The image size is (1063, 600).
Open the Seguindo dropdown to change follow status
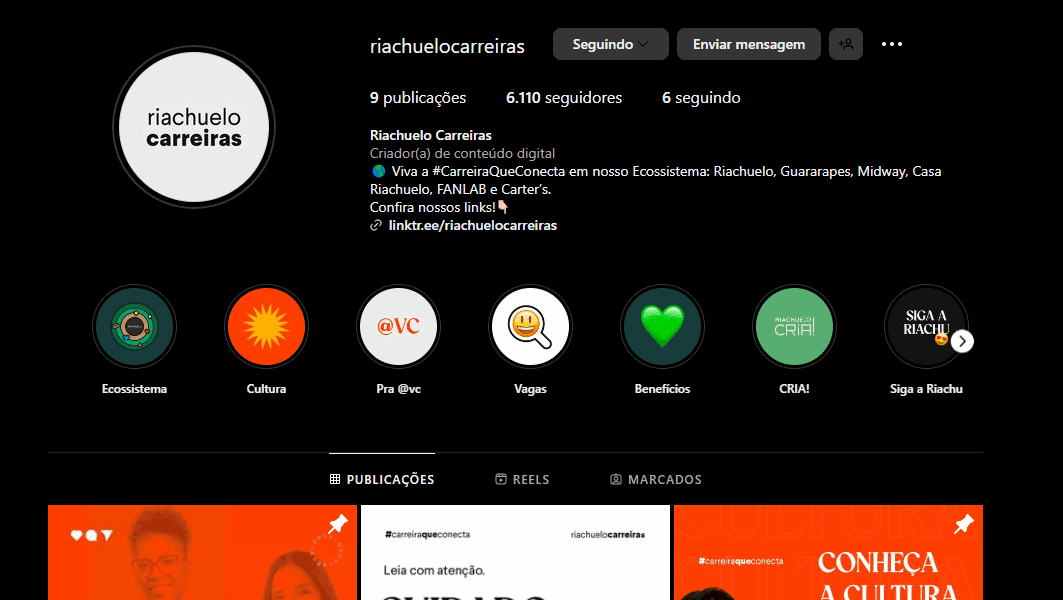(610, 44)
